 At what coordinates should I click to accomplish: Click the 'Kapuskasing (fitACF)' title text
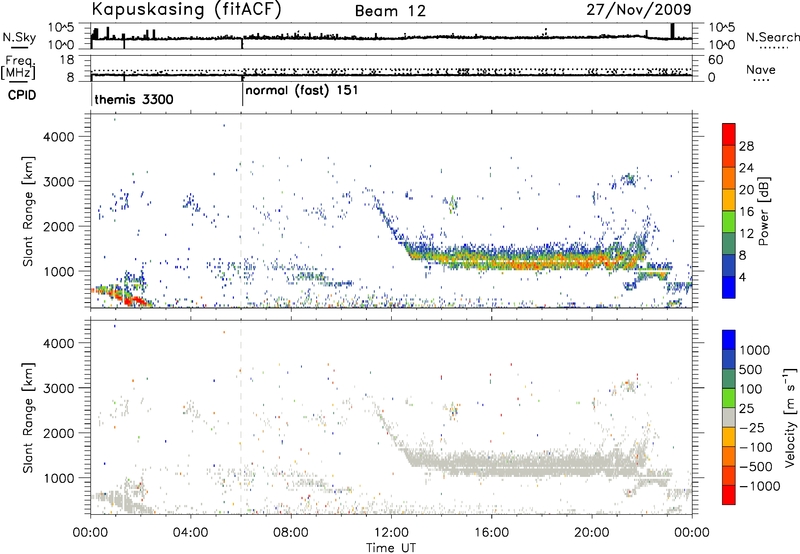(x=186, y=9)
